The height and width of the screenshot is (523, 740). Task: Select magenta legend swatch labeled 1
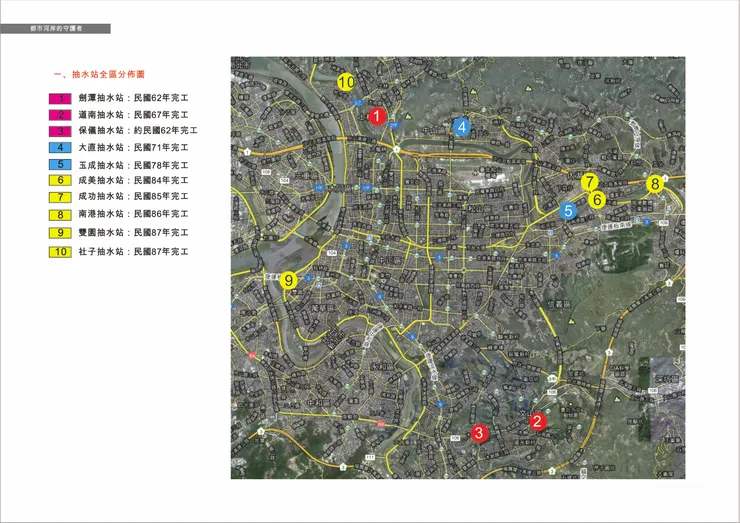[x=60, y=99]
